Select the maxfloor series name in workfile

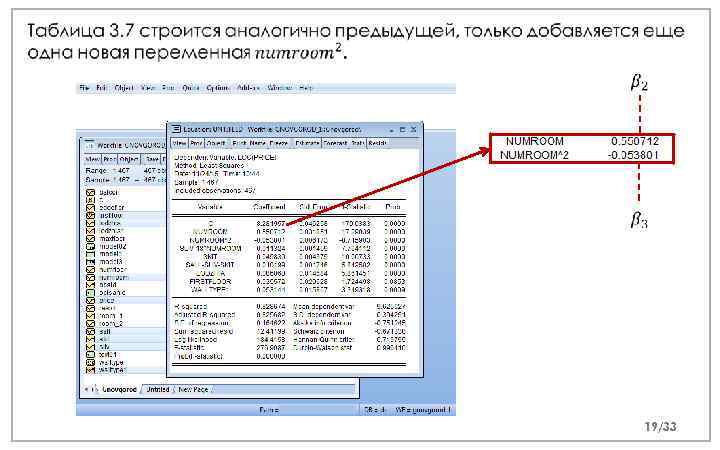pos(112,239)
